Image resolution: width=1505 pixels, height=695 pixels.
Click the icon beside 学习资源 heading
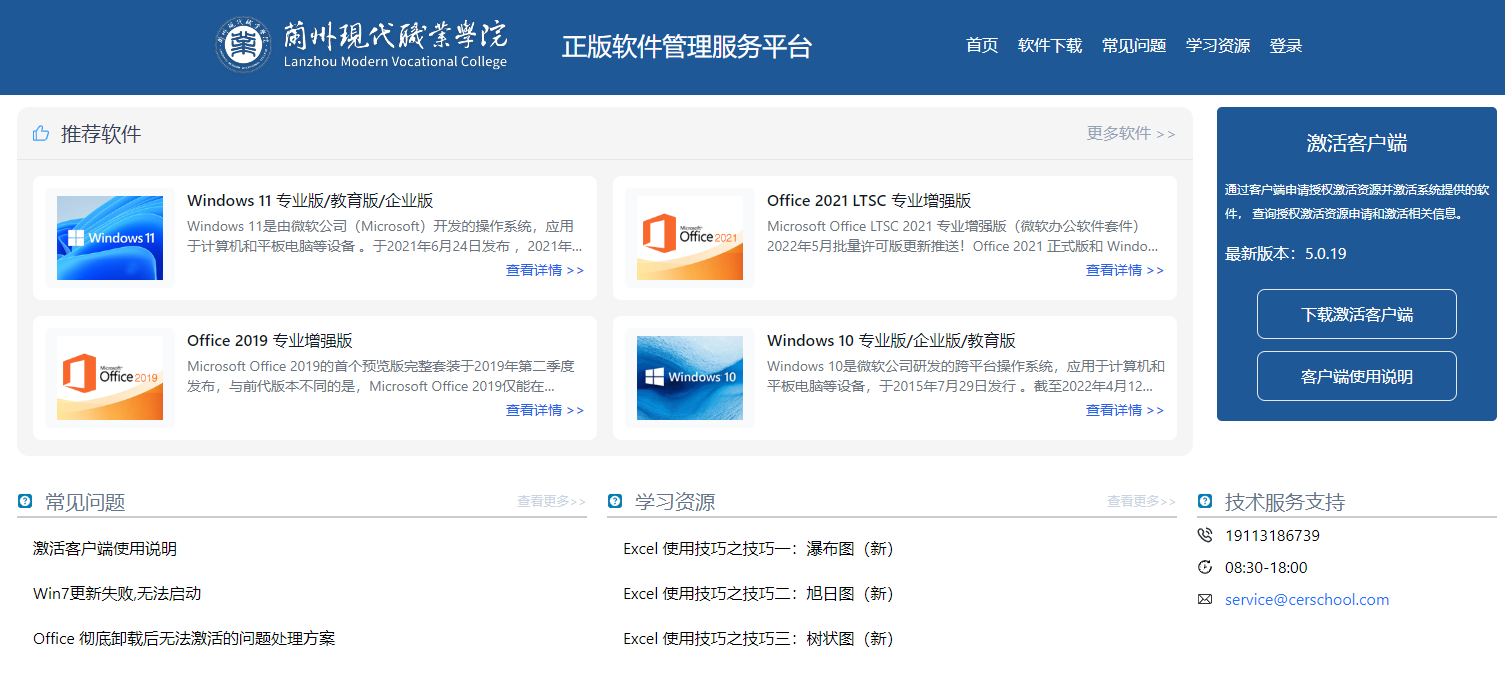coord(615,501)
